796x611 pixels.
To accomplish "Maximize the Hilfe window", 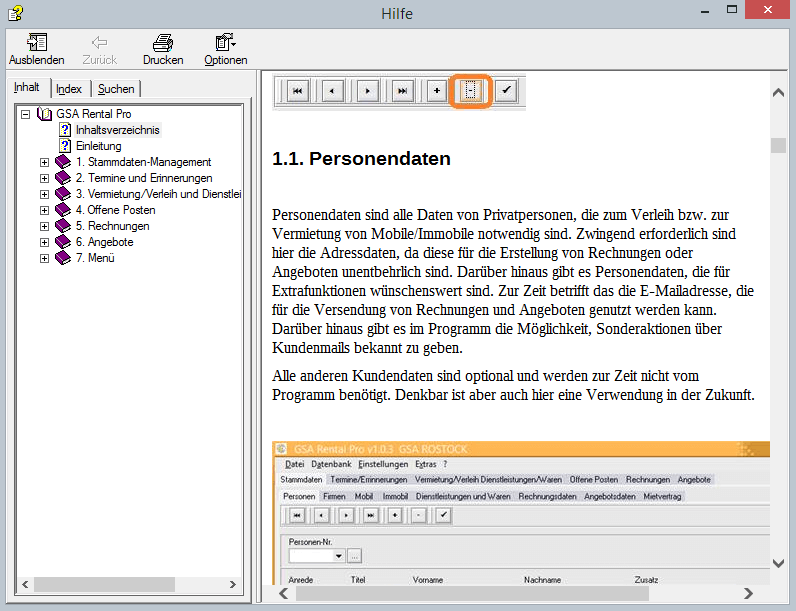I will pos(732,10).
